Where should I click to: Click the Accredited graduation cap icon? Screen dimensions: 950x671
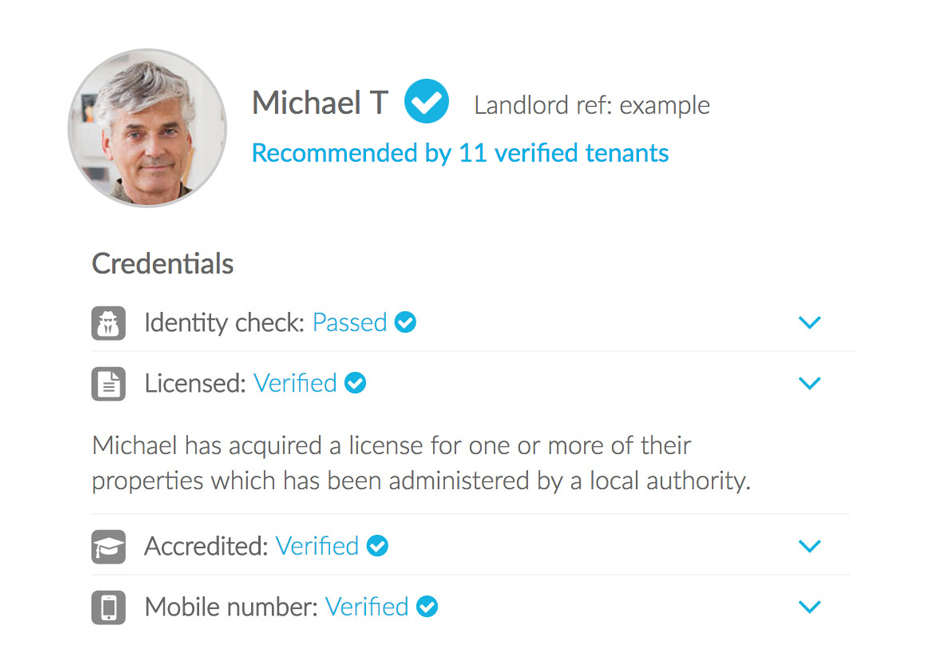[x=109, y=547]
